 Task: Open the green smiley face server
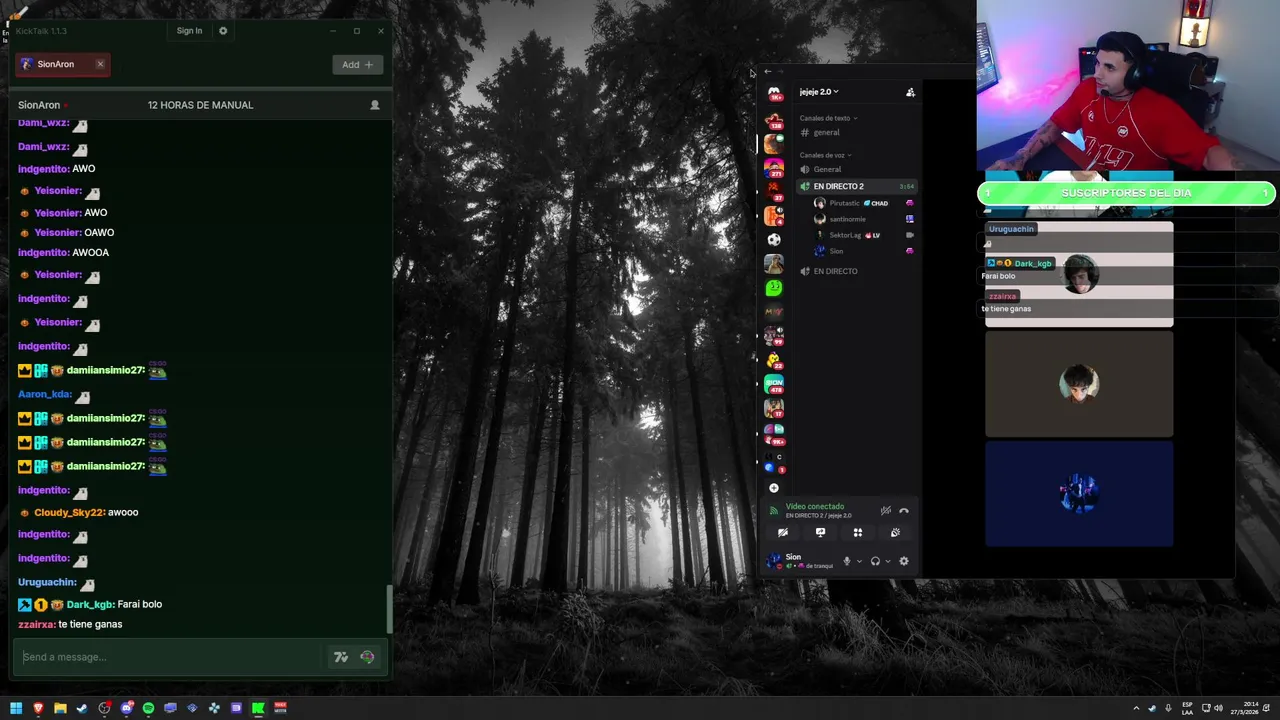coord(774,288)
